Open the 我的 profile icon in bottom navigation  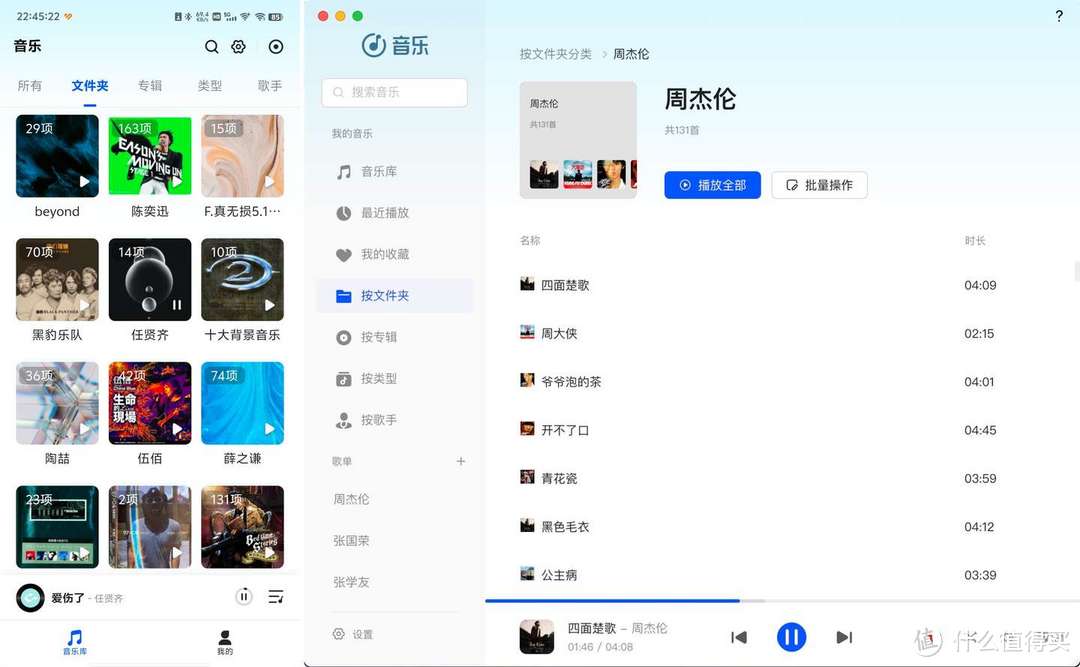[224, 641]
